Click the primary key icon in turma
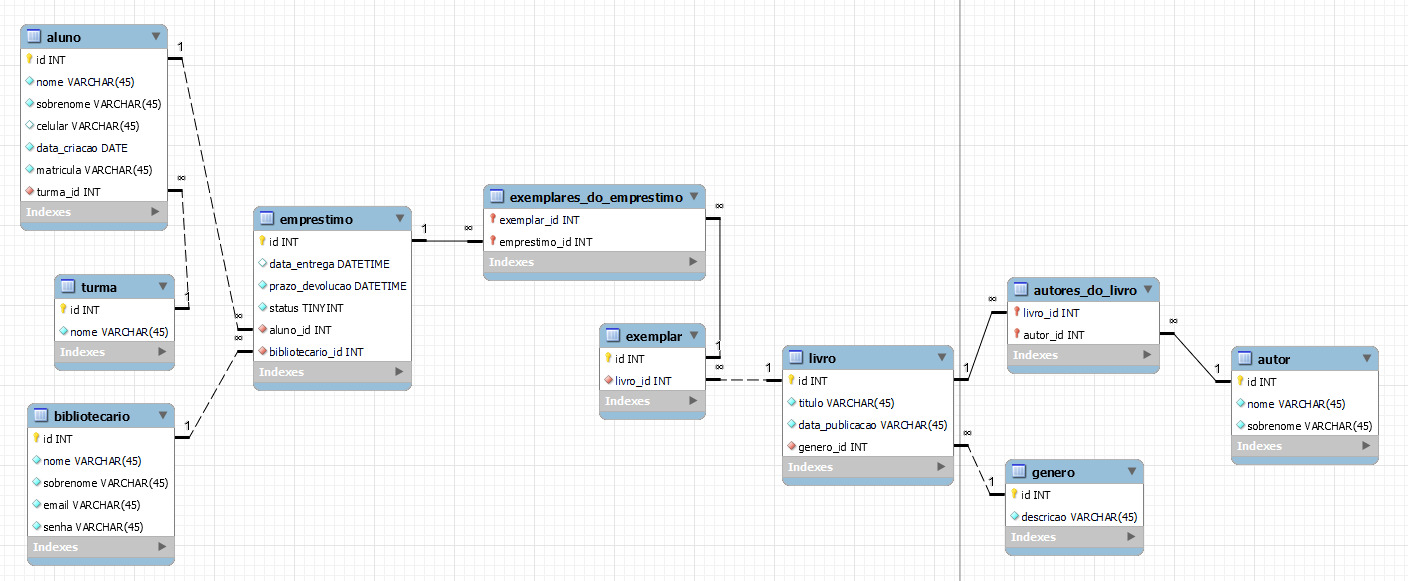This screenshot has width=1408, height=581. pyautogui.click(x=63, y=309)
